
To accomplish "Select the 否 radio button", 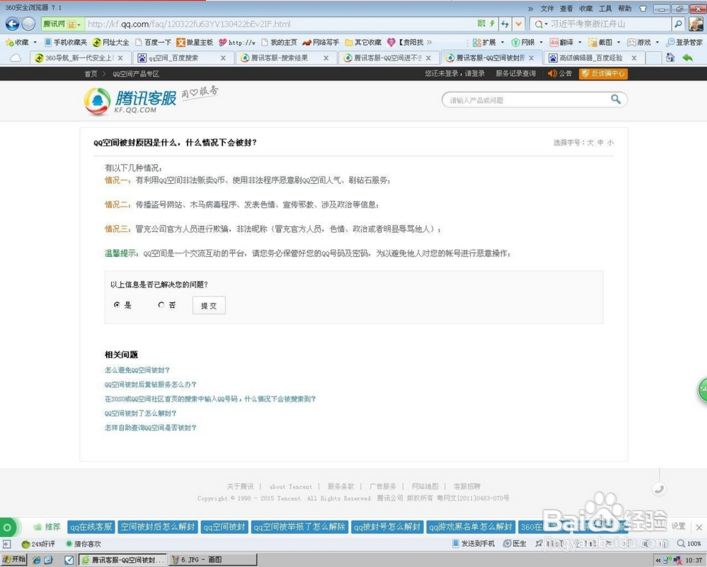I will (x=161, y=305).
